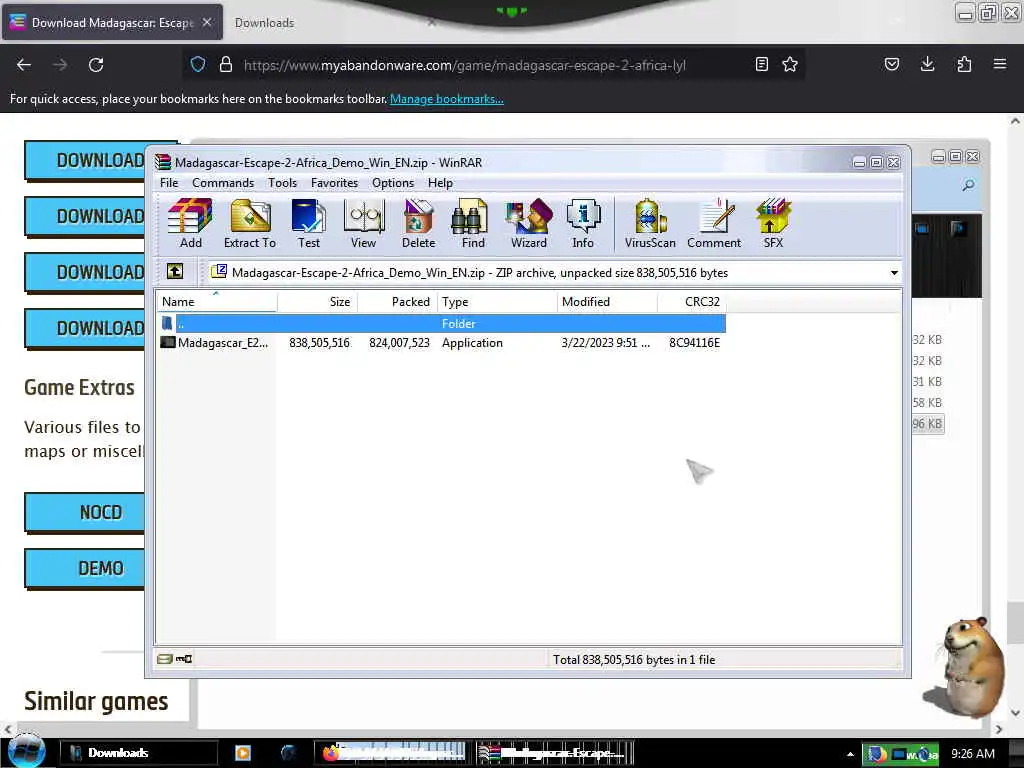Open the WinRAR Wizard icon
The image size is (1024, 768).
(x=528, y=223)
